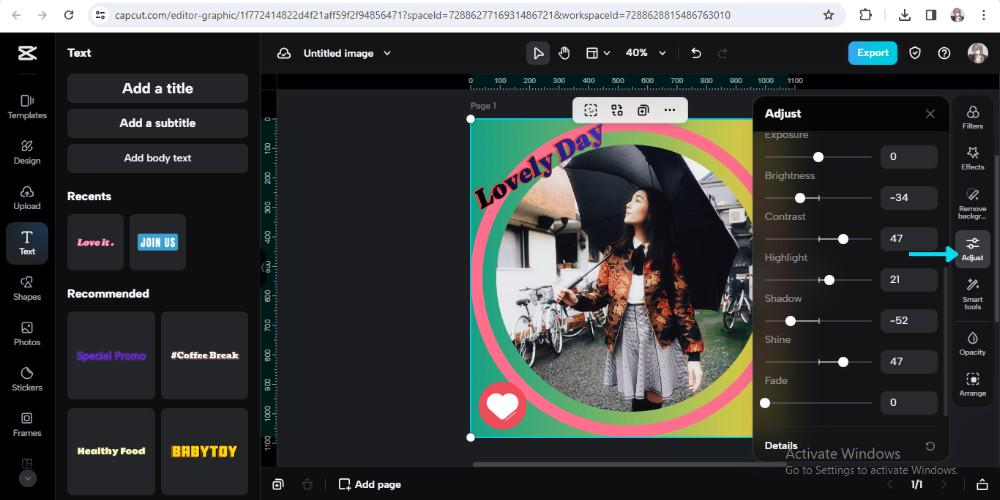Image resolution: width=1000 pixels, height=500 pixels.
Task: Click the Export button
Action: pos(872,53)
